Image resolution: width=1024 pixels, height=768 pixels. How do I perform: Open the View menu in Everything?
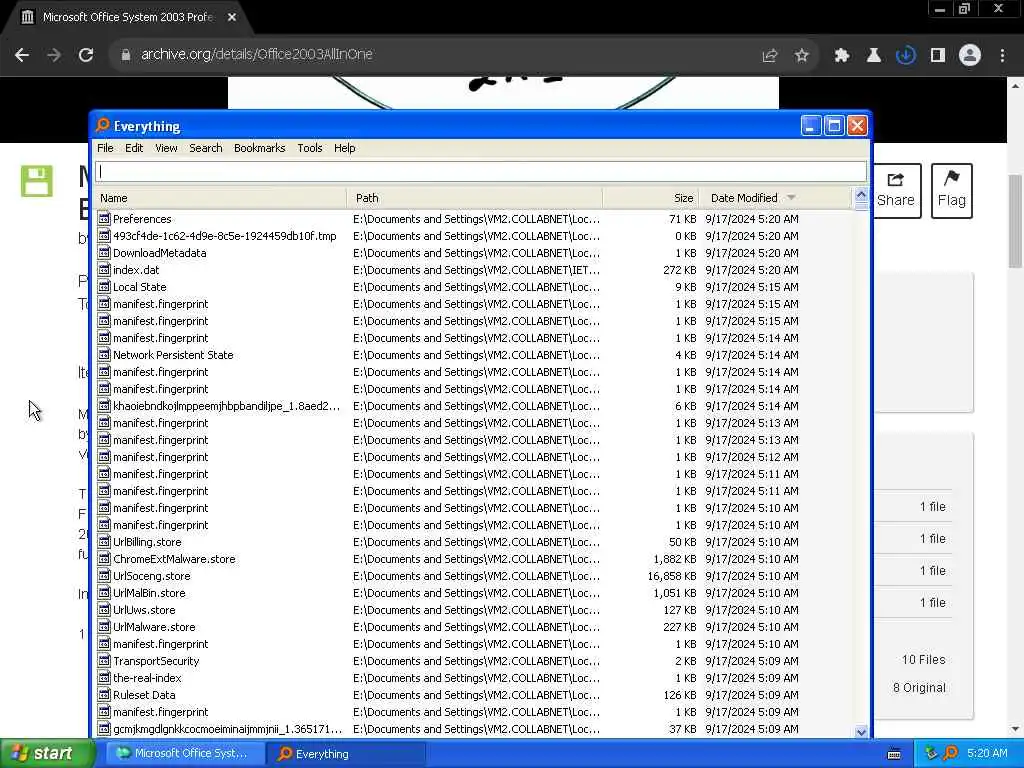click(x=166, y=148)
